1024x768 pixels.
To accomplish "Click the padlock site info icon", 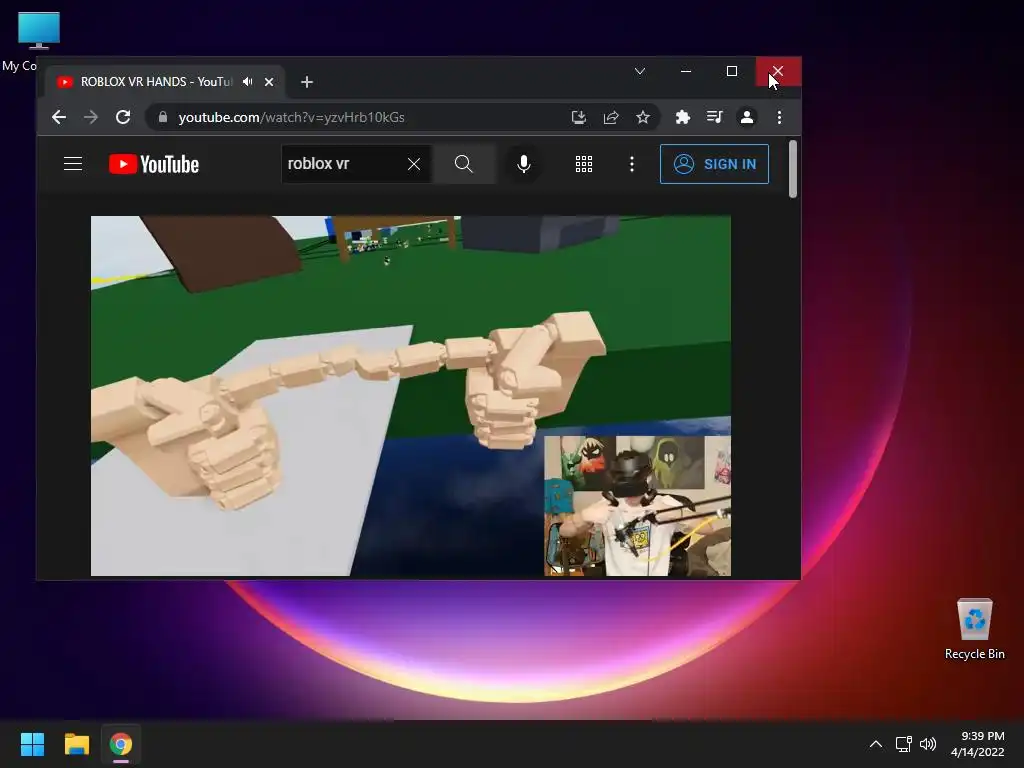I will 163,118.
